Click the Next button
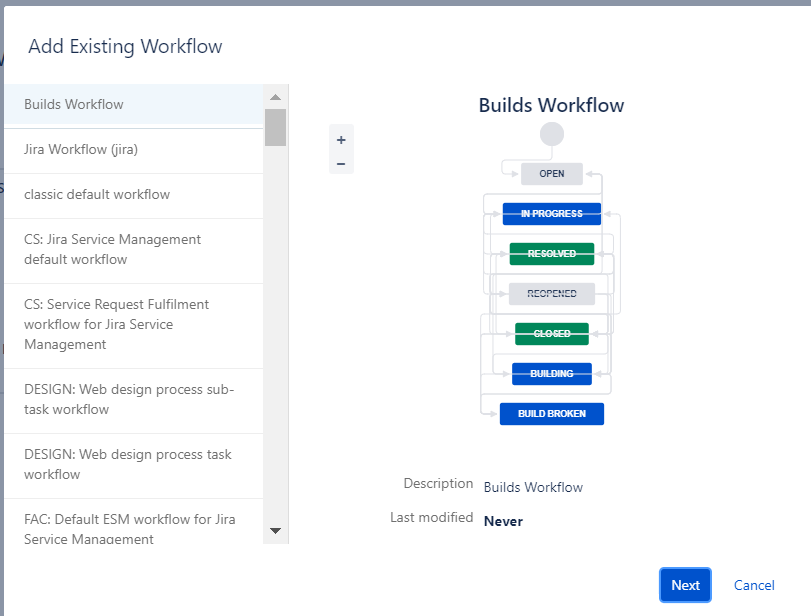Image resolution: width=811 pixels, height=616 pixels. point(685,585)
